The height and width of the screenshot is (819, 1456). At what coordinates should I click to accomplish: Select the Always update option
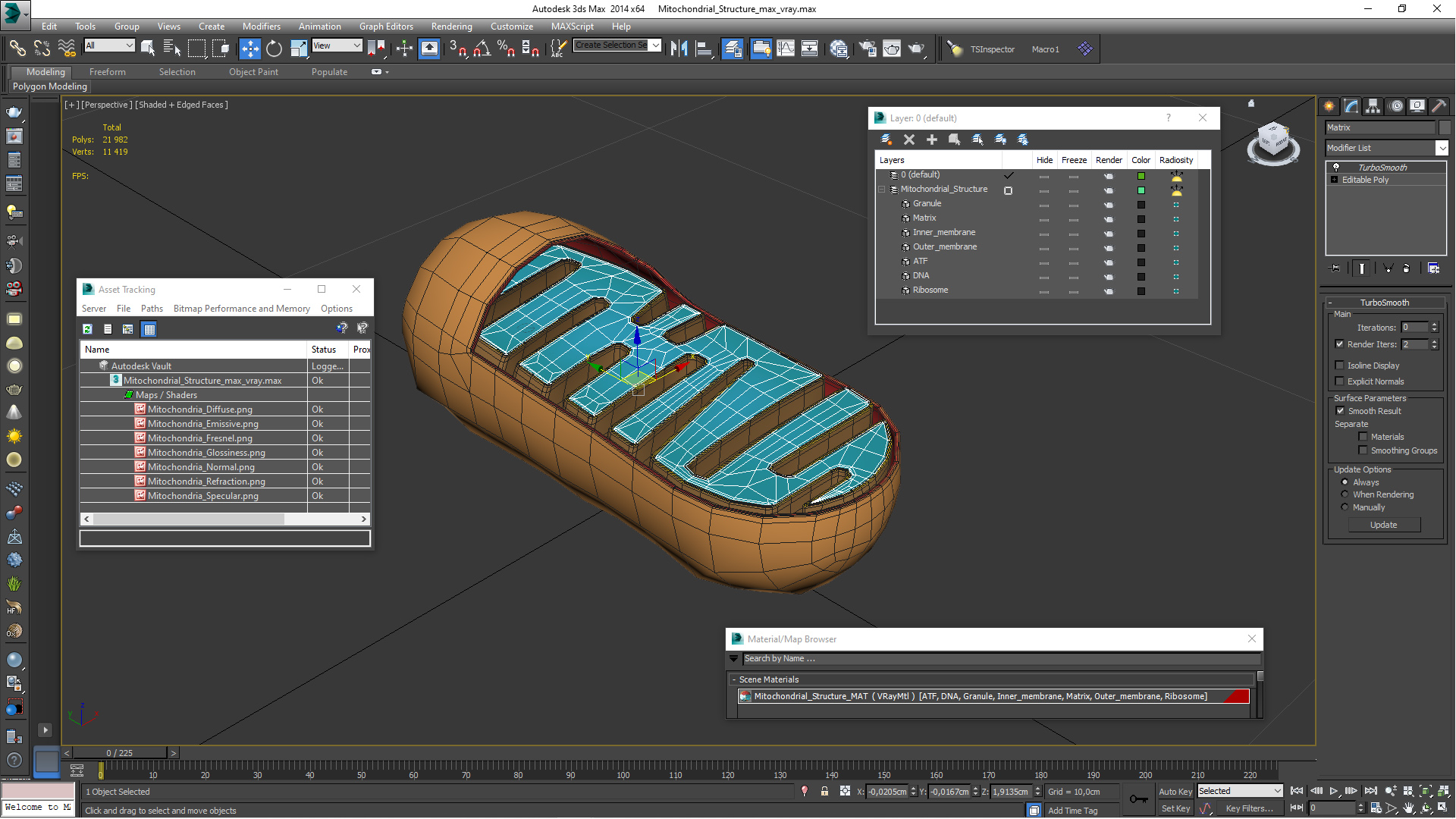1345,482
